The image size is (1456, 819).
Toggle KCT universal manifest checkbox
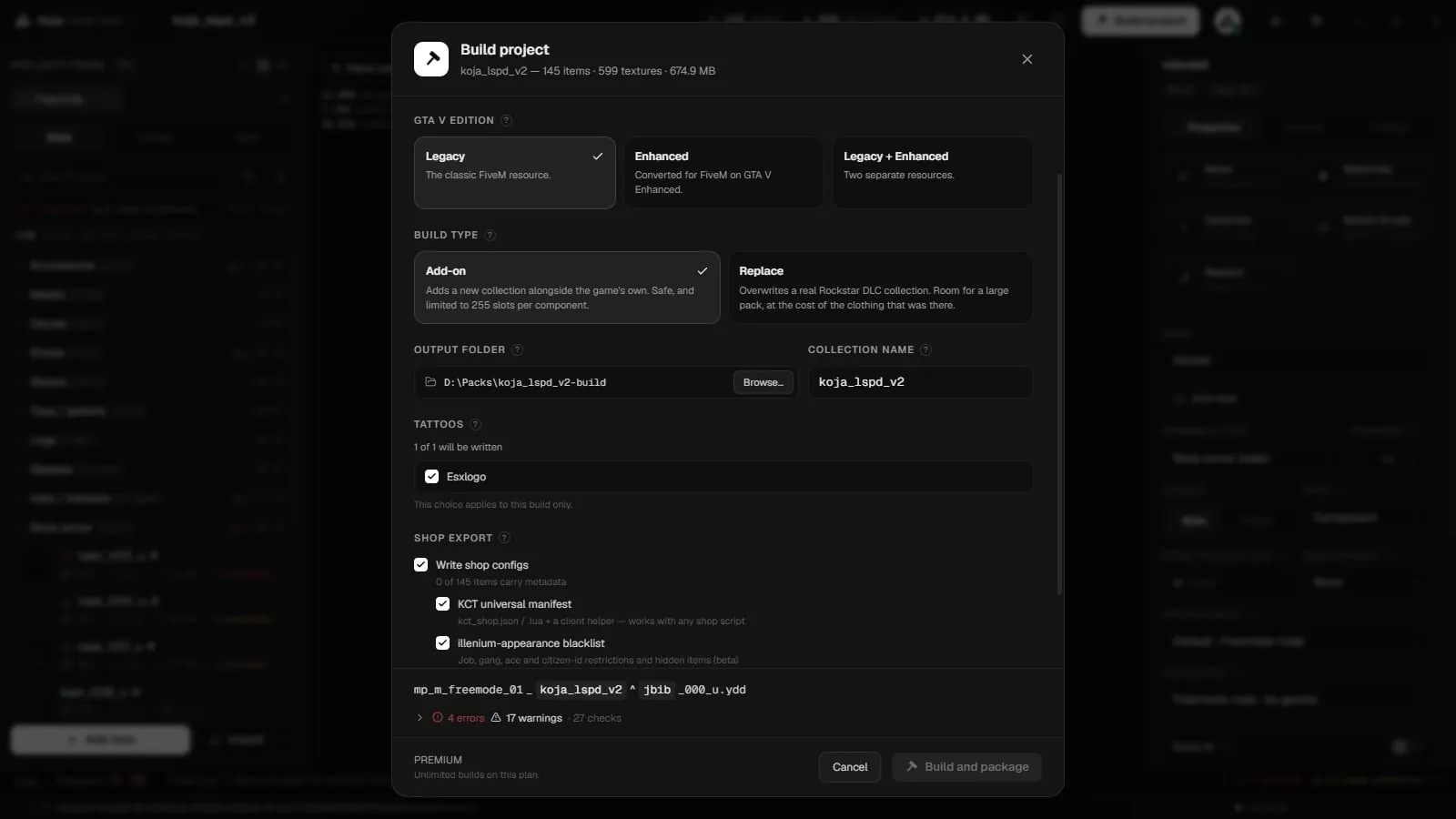pos(442,604)
